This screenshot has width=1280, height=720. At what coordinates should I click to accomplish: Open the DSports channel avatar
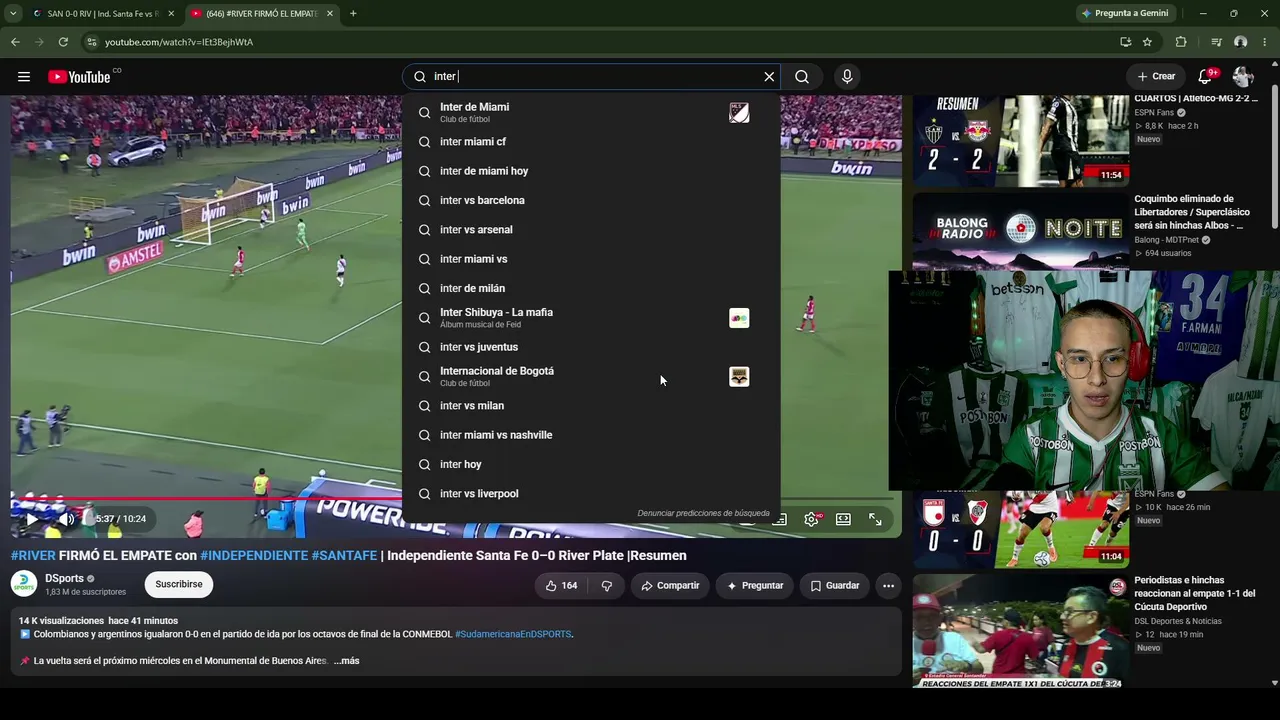click(24, 584)
